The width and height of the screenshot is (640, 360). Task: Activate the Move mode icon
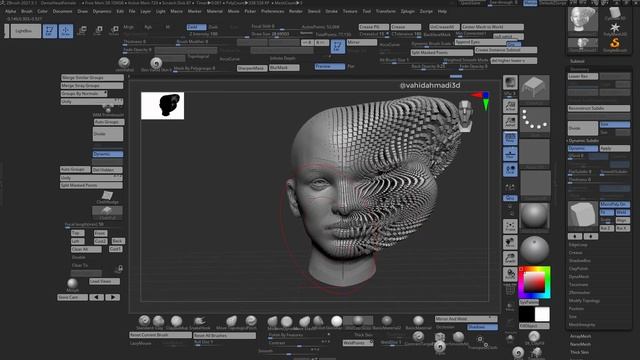click(x=82, y=31)
